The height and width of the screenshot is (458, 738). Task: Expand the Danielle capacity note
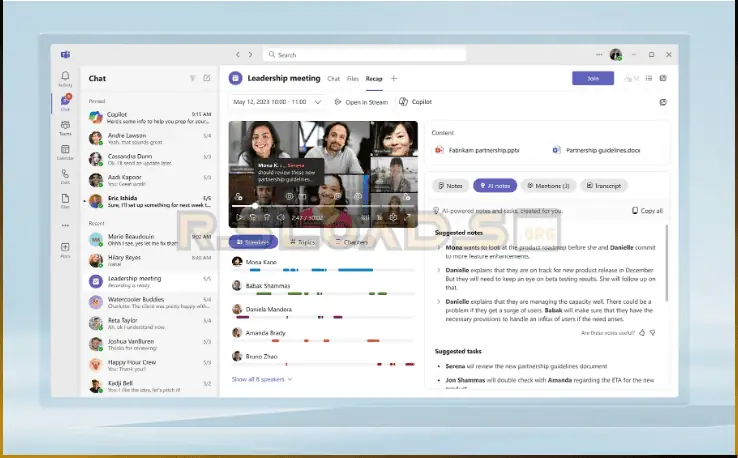(439, 302)
